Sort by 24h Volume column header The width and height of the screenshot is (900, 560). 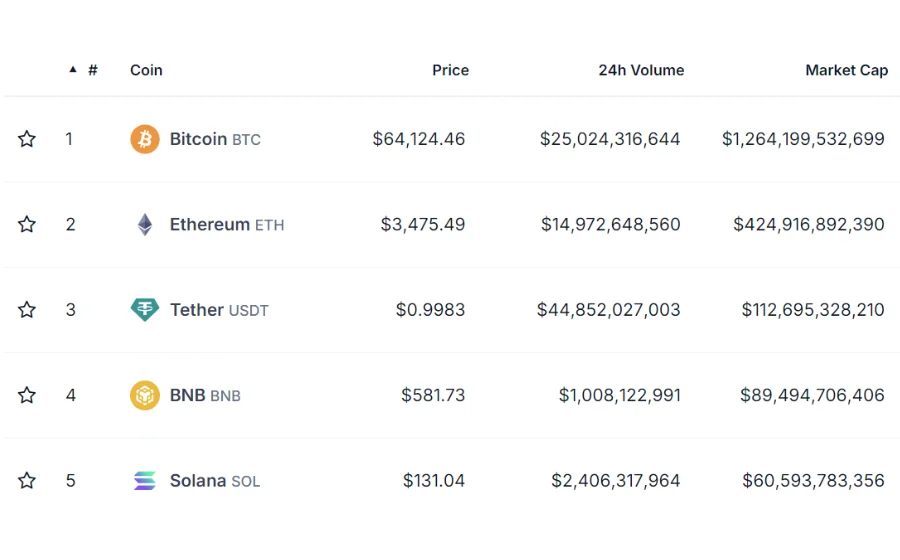pos(641,70)
